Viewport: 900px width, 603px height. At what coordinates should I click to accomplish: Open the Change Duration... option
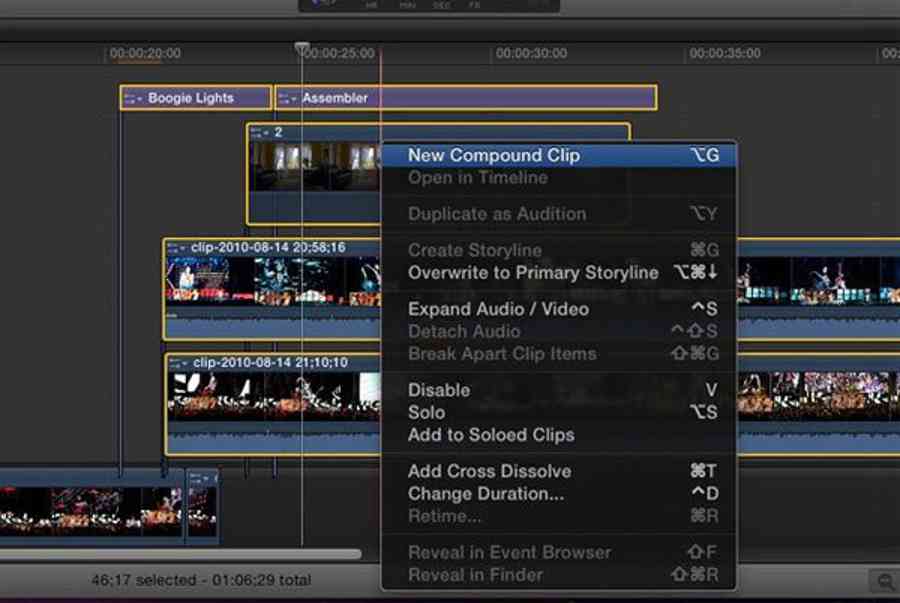click(485, 494)
